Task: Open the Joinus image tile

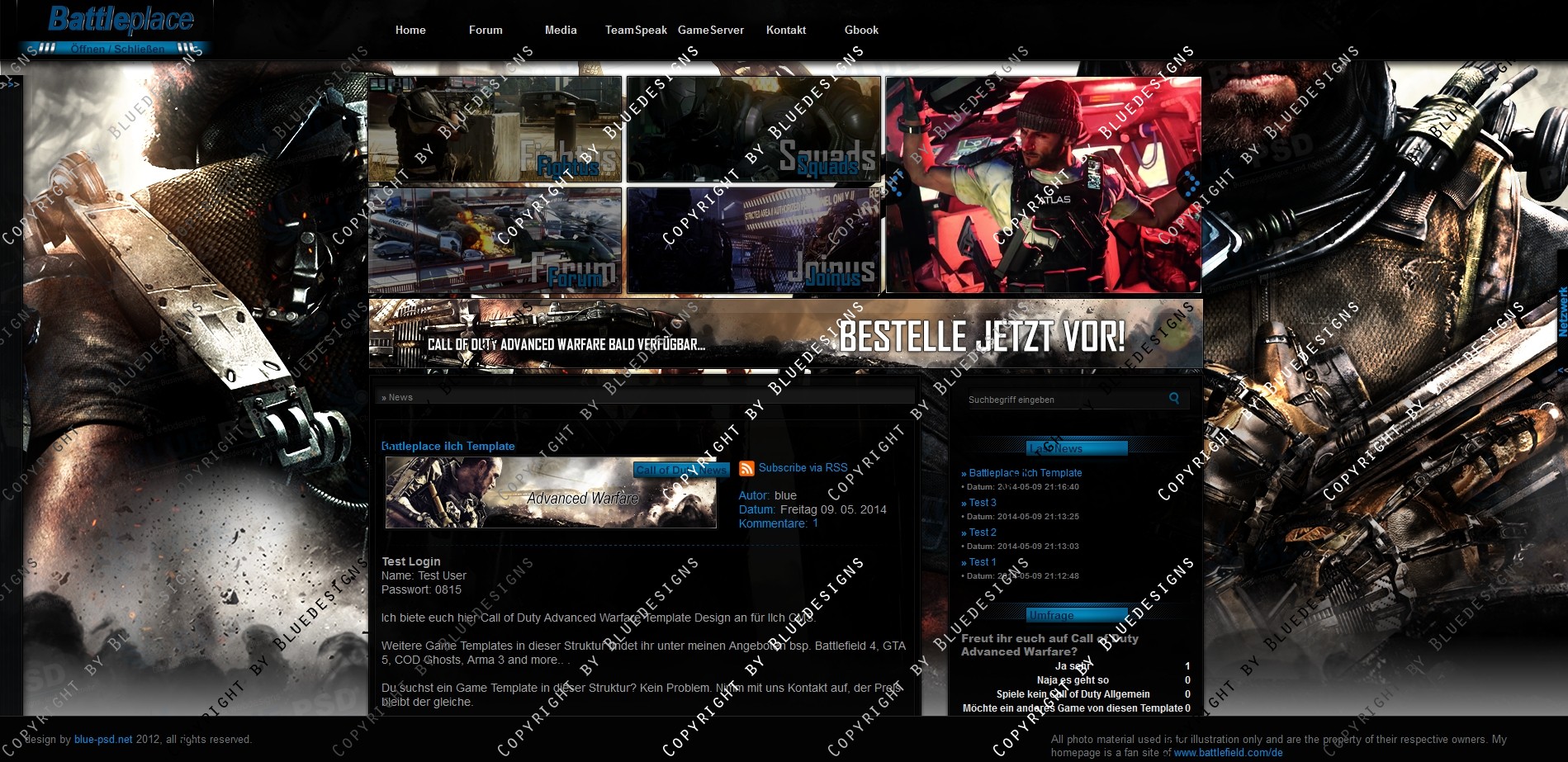Action: click(753, 240)
